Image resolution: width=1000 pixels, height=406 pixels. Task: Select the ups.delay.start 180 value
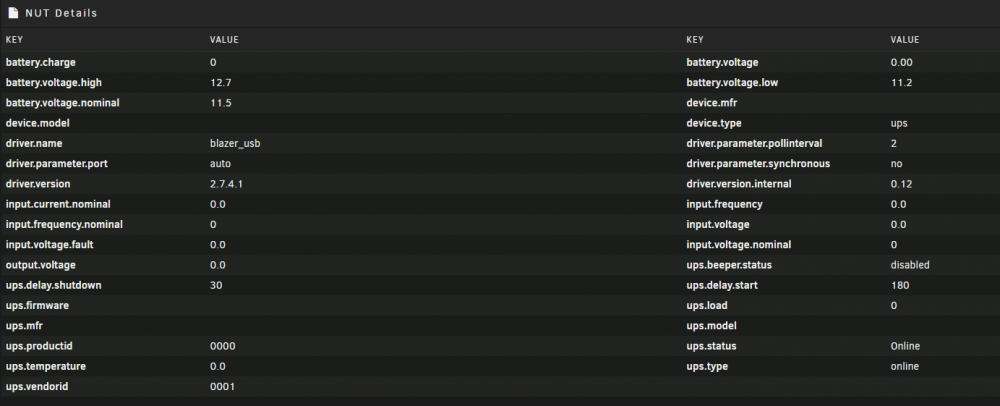point(900,286)
